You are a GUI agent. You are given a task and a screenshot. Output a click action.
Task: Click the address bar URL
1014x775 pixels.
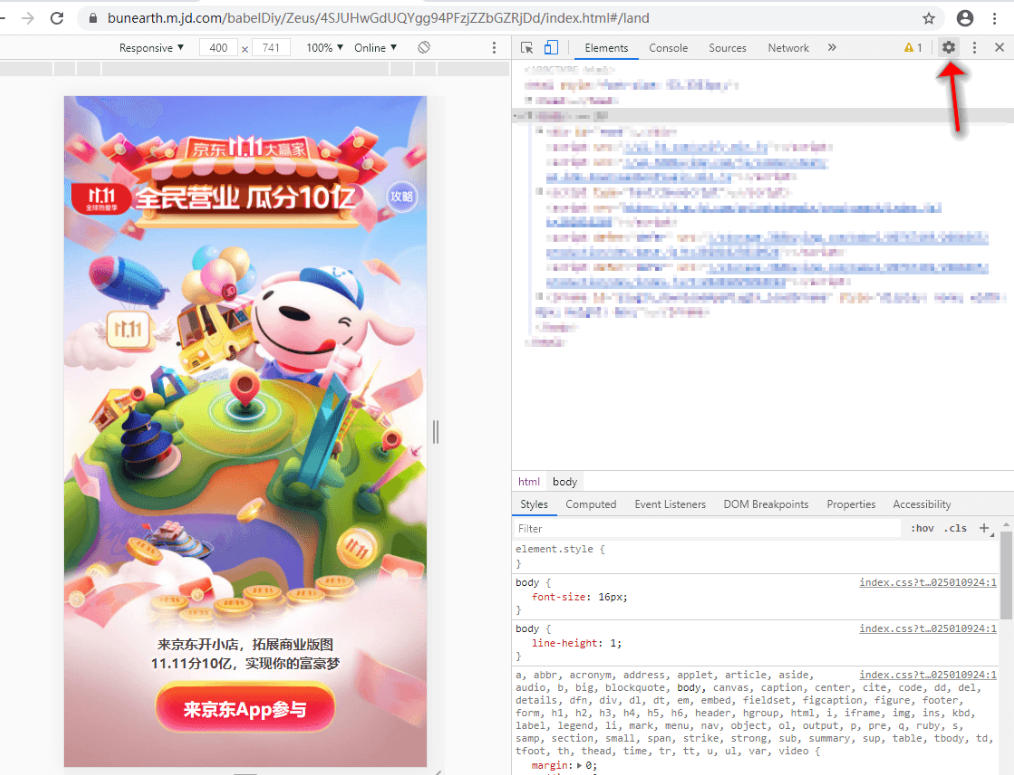(378, 18)
